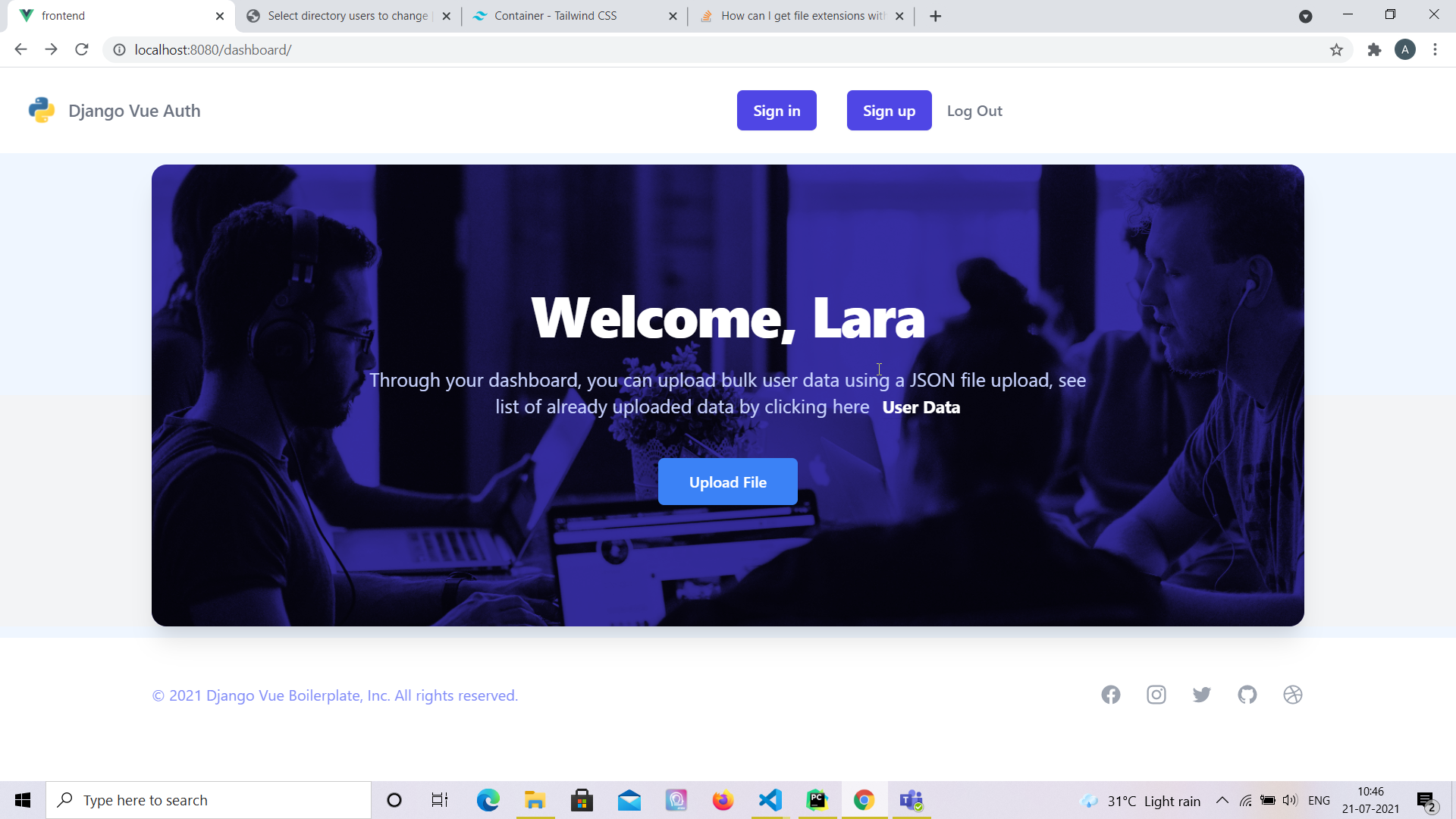
Task: Click the Python logo in header
Action: tap(42, 111)
